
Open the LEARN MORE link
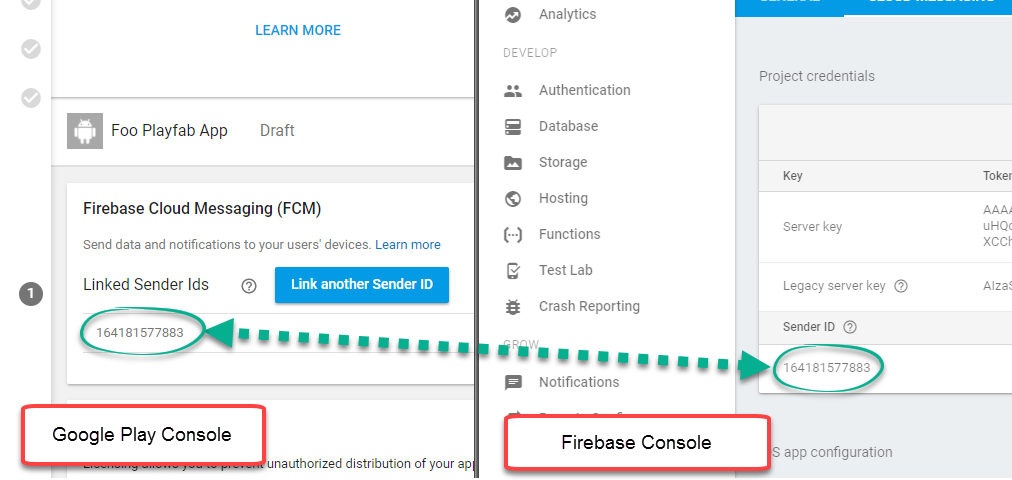coord(298,30)
